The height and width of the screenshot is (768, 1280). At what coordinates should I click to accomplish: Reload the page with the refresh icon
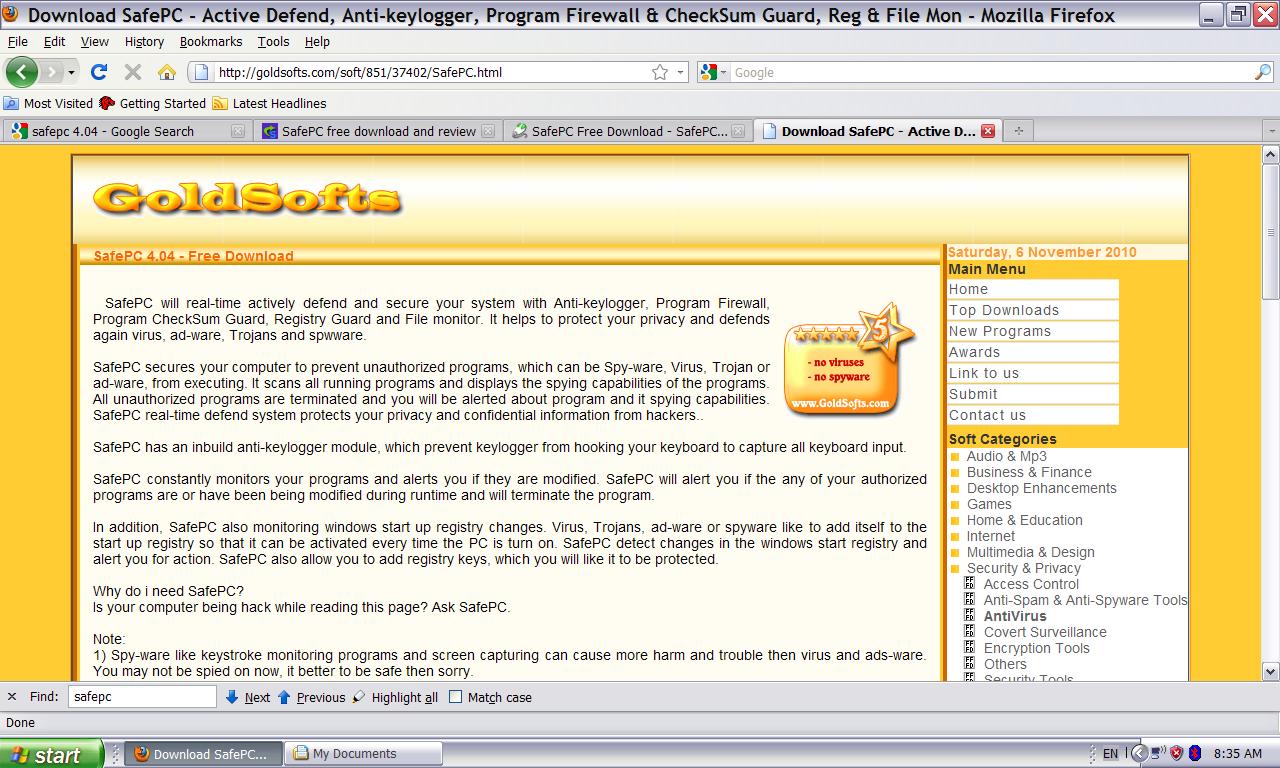(x=98, y=72)
